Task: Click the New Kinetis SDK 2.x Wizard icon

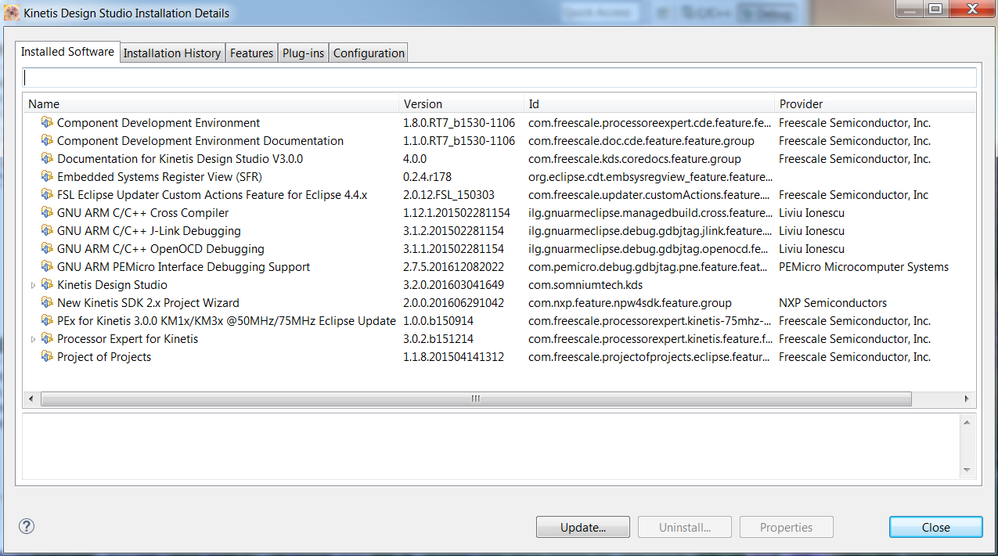Action: coord(46,302)
